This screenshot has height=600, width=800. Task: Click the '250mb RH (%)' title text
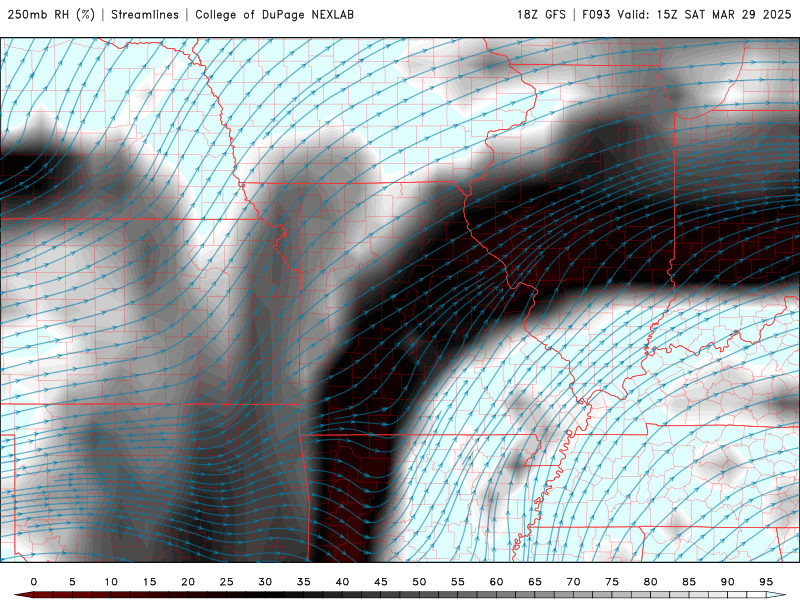pos(51,15)
